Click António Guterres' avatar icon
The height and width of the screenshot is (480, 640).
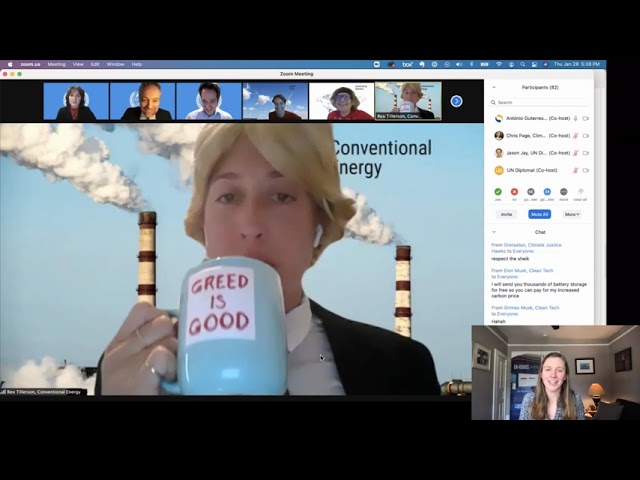click(x=499, y=118)
